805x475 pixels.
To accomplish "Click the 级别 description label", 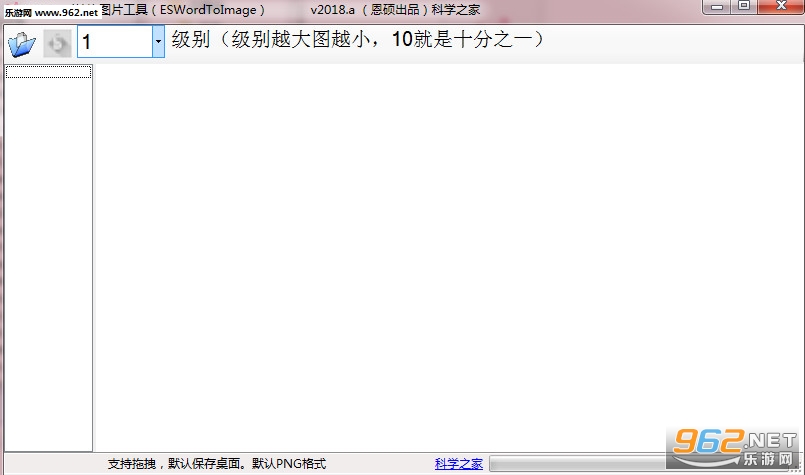I will [358, 40].
